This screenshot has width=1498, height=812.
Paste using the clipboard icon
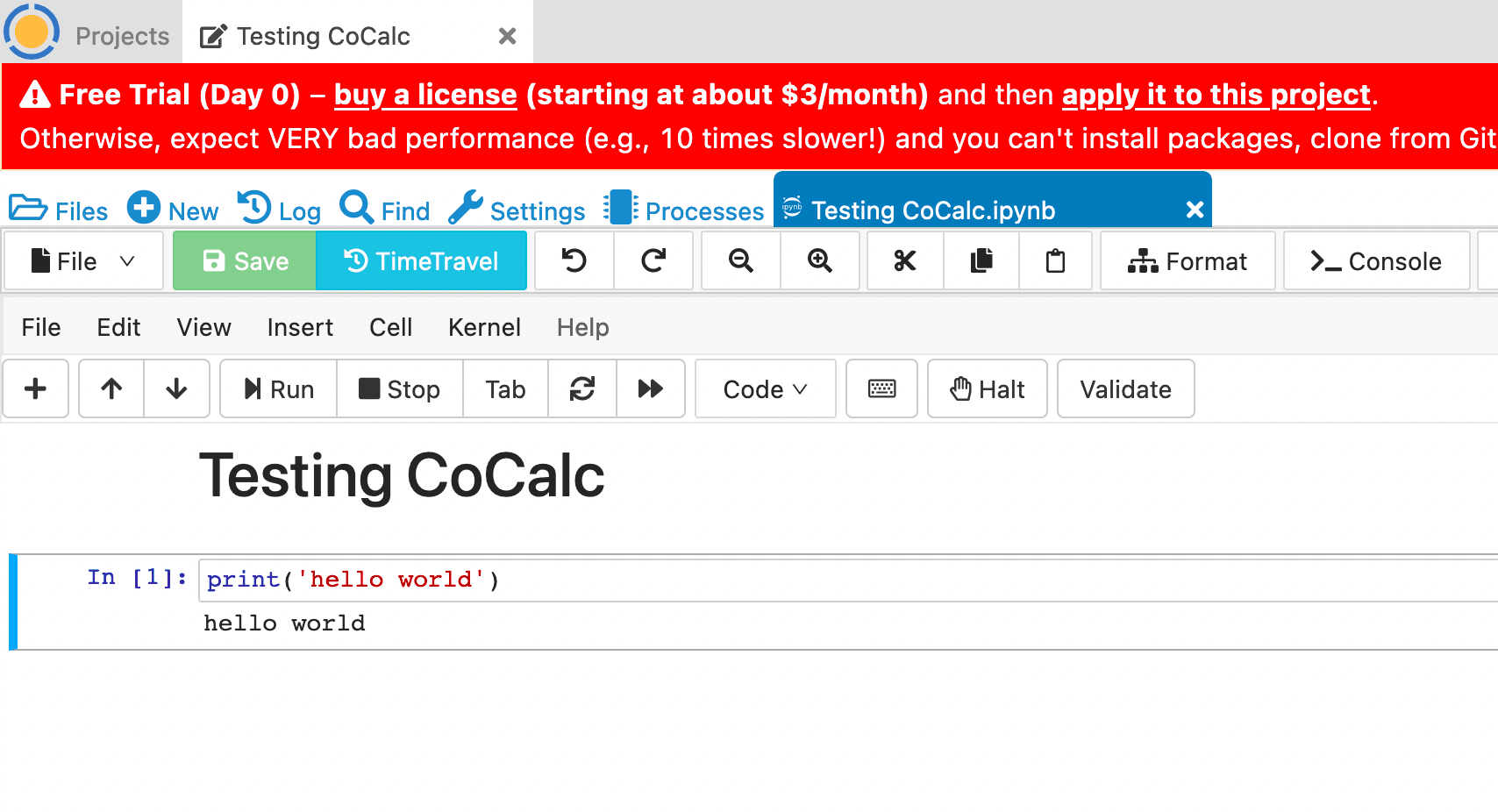pyautogui.click(x=1056, y=260)
